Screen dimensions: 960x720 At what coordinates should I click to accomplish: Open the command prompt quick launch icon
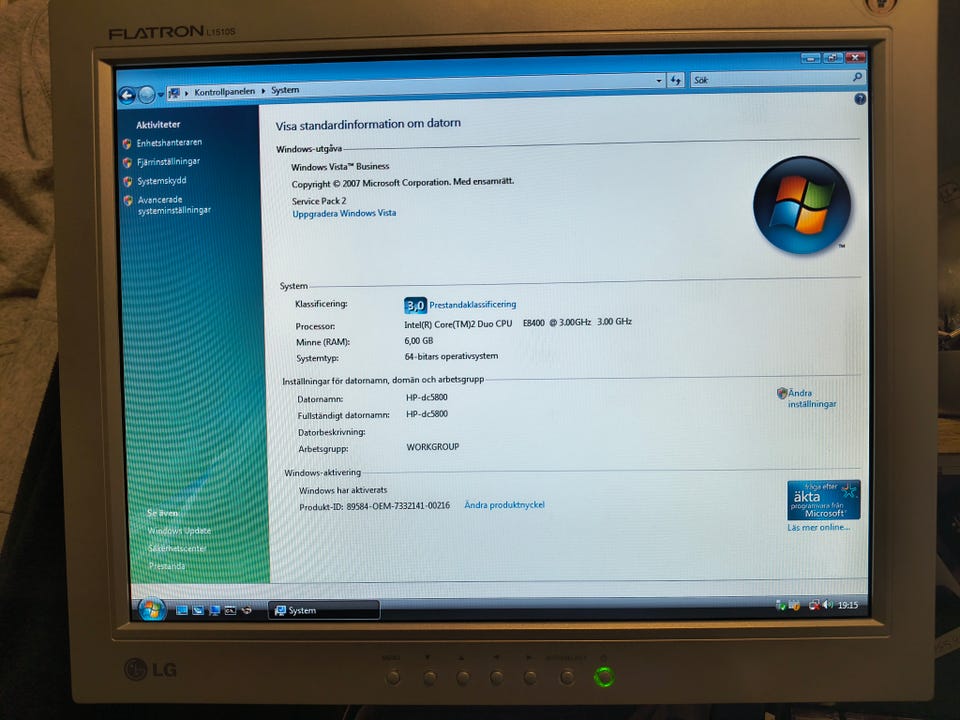230,610
